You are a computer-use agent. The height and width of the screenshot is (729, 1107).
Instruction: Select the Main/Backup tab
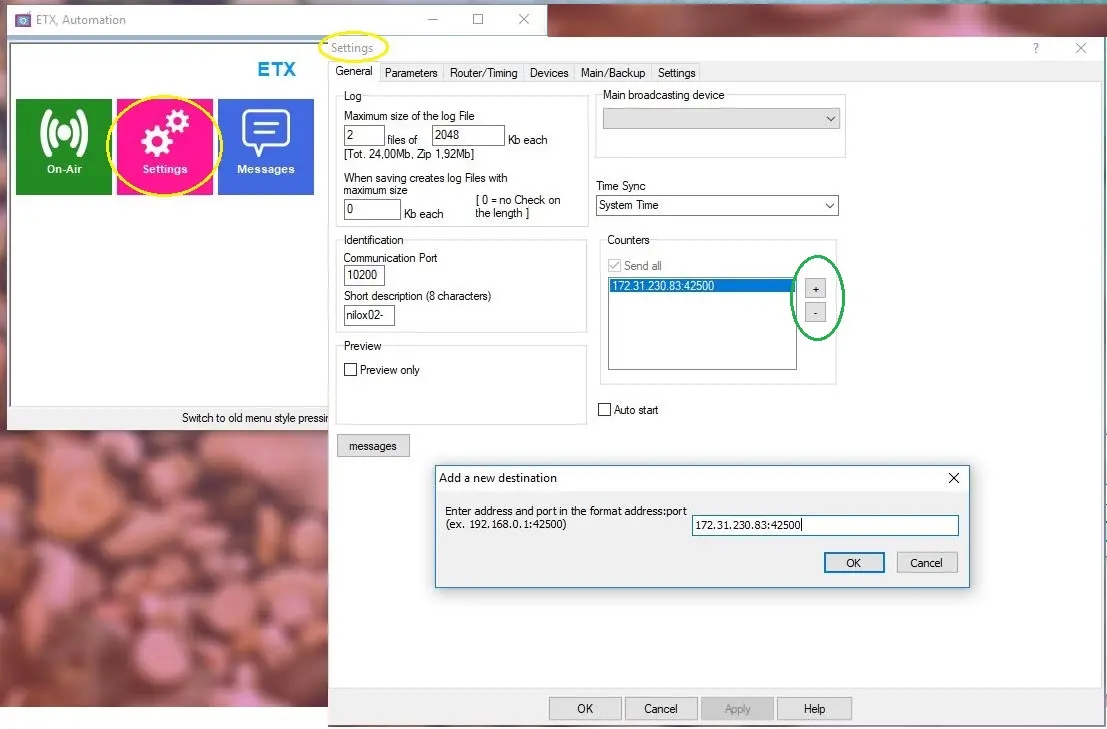(613, 73)
